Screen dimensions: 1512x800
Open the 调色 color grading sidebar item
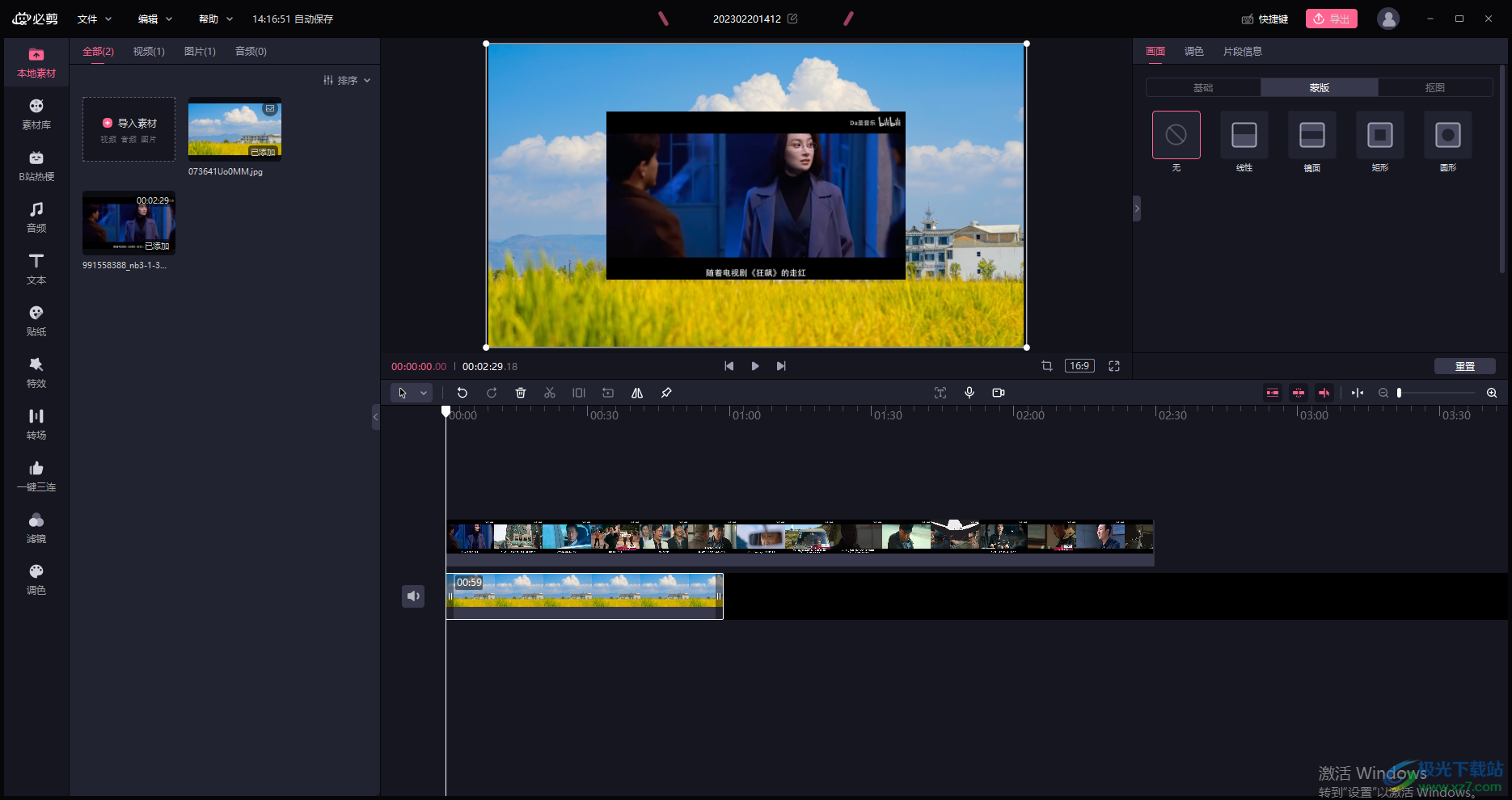coord(36,580)
